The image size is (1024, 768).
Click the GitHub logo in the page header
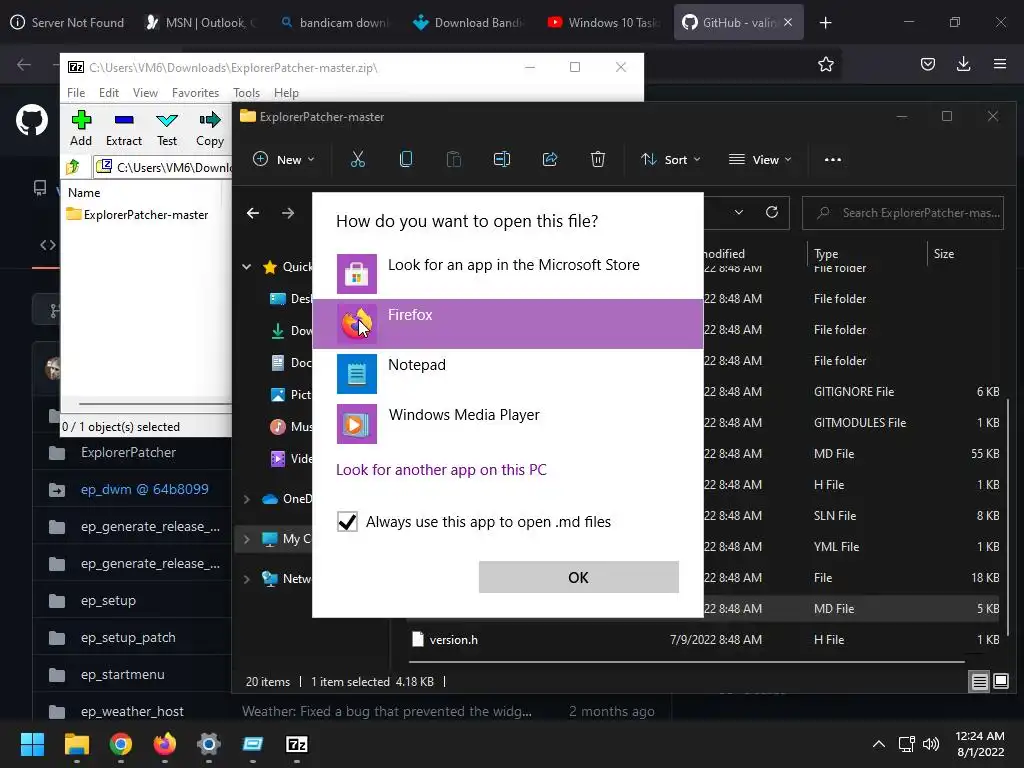click(x=32, y=120)
